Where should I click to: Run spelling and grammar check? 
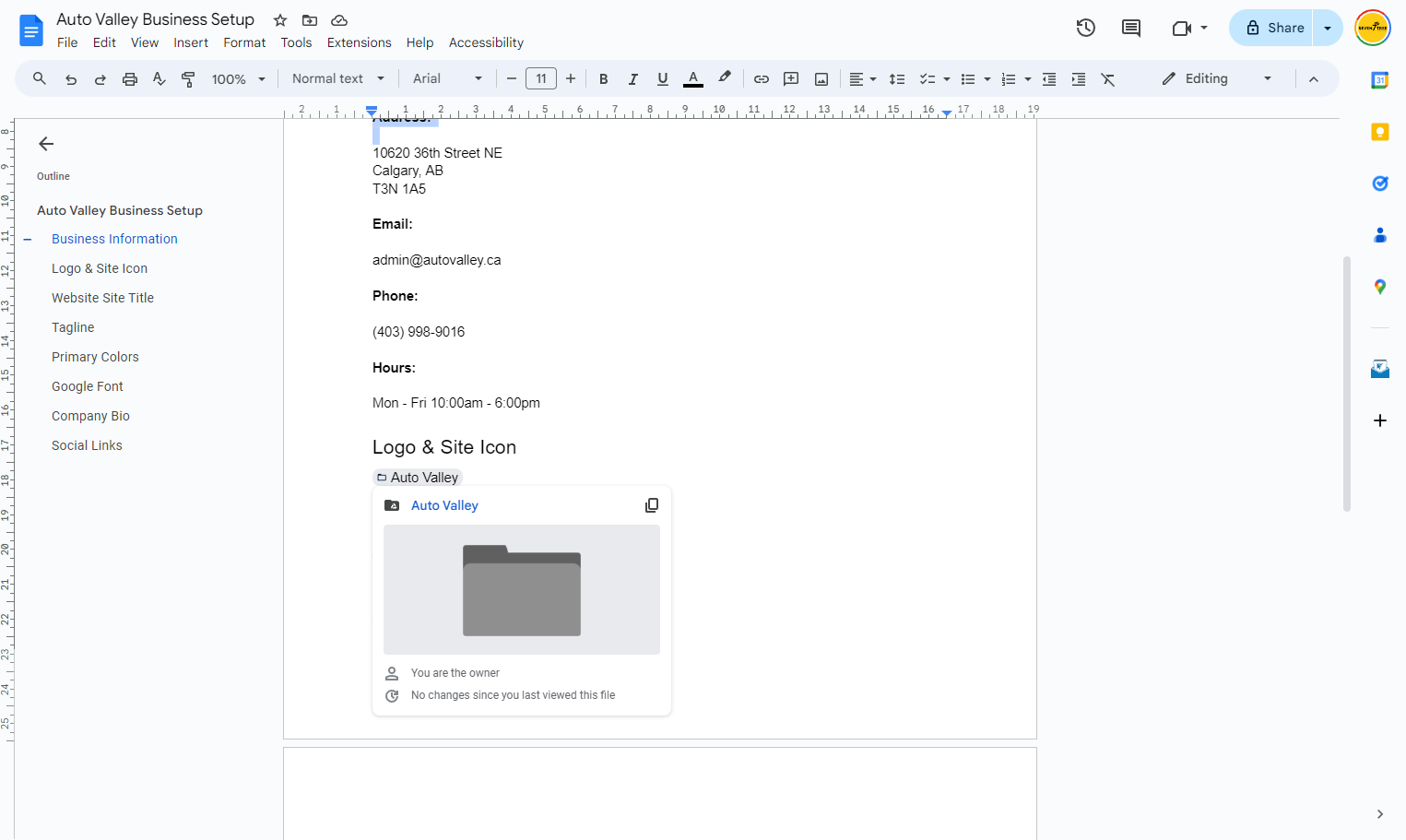pos(160,79)
